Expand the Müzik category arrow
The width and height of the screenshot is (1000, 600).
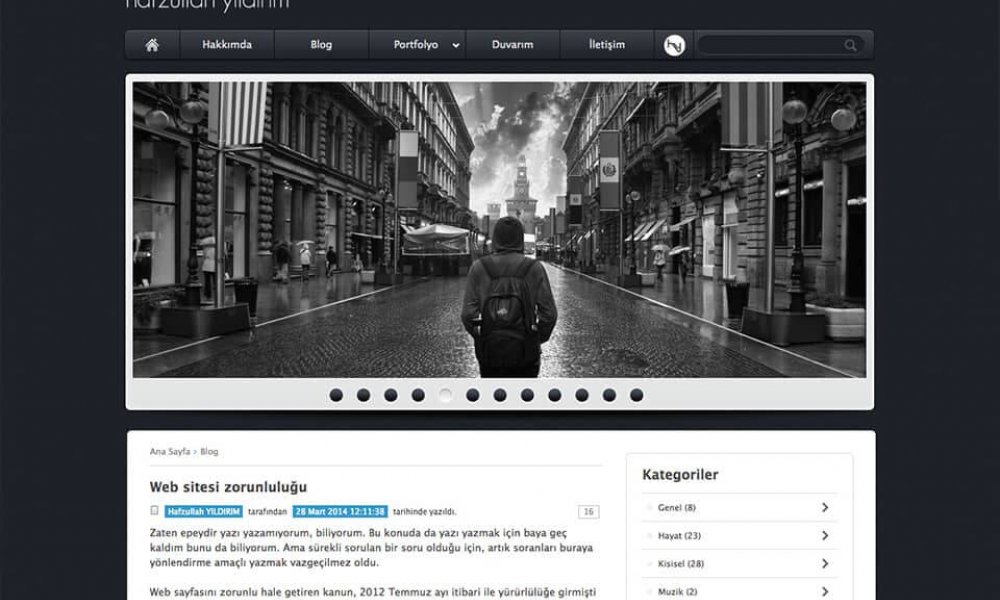[x=825, y=591]
